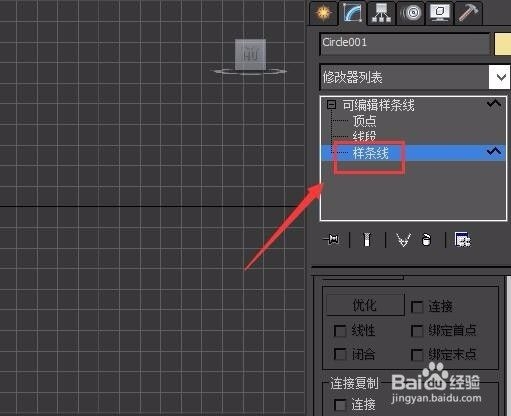This screenshot has width=511, height=416.
Task: Click the Circle001 object name field
Action: point(405,43)
